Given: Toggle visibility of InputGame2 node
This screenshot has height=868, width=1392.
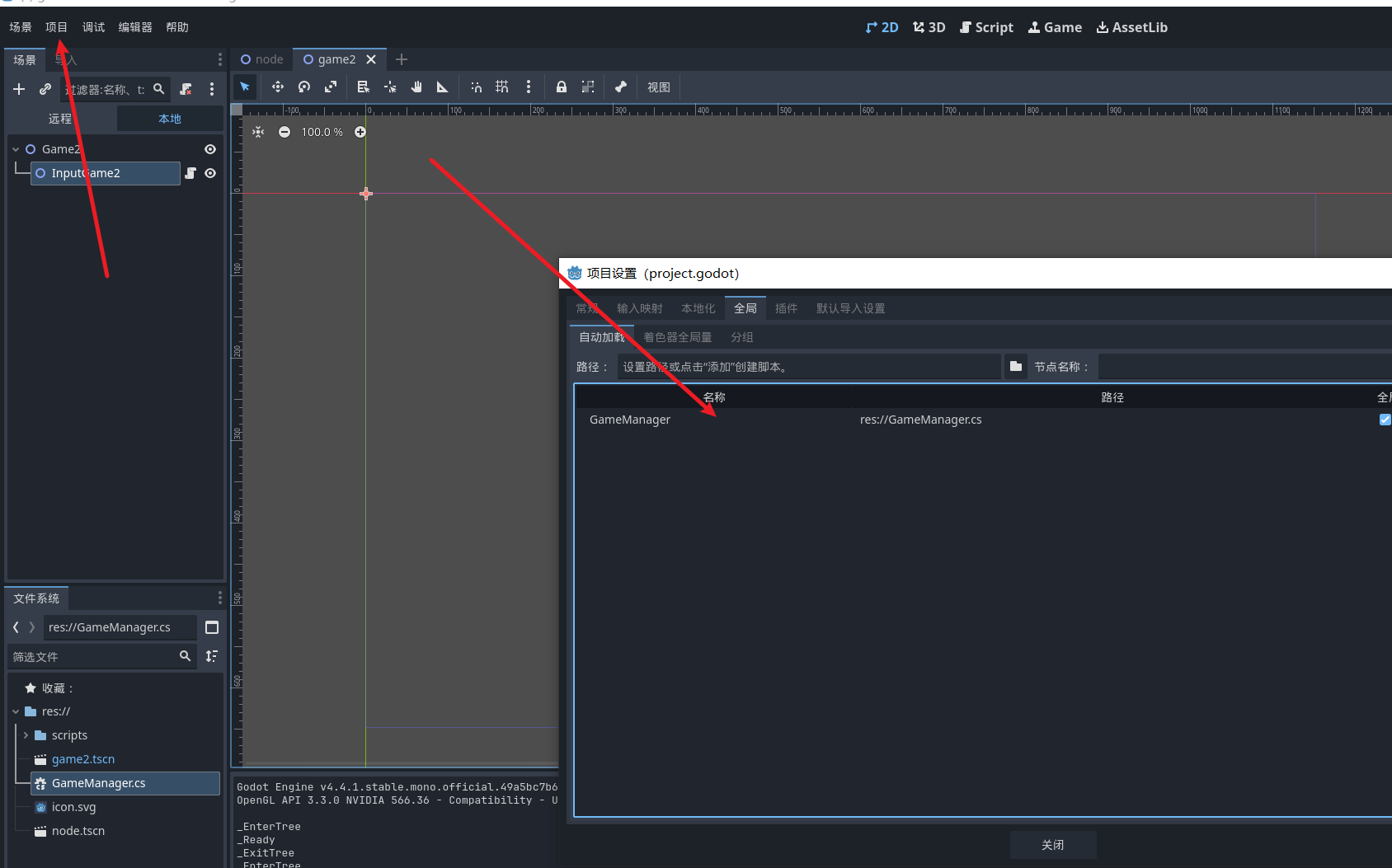Looking at the screenshot, I should [x=210, y=173].
